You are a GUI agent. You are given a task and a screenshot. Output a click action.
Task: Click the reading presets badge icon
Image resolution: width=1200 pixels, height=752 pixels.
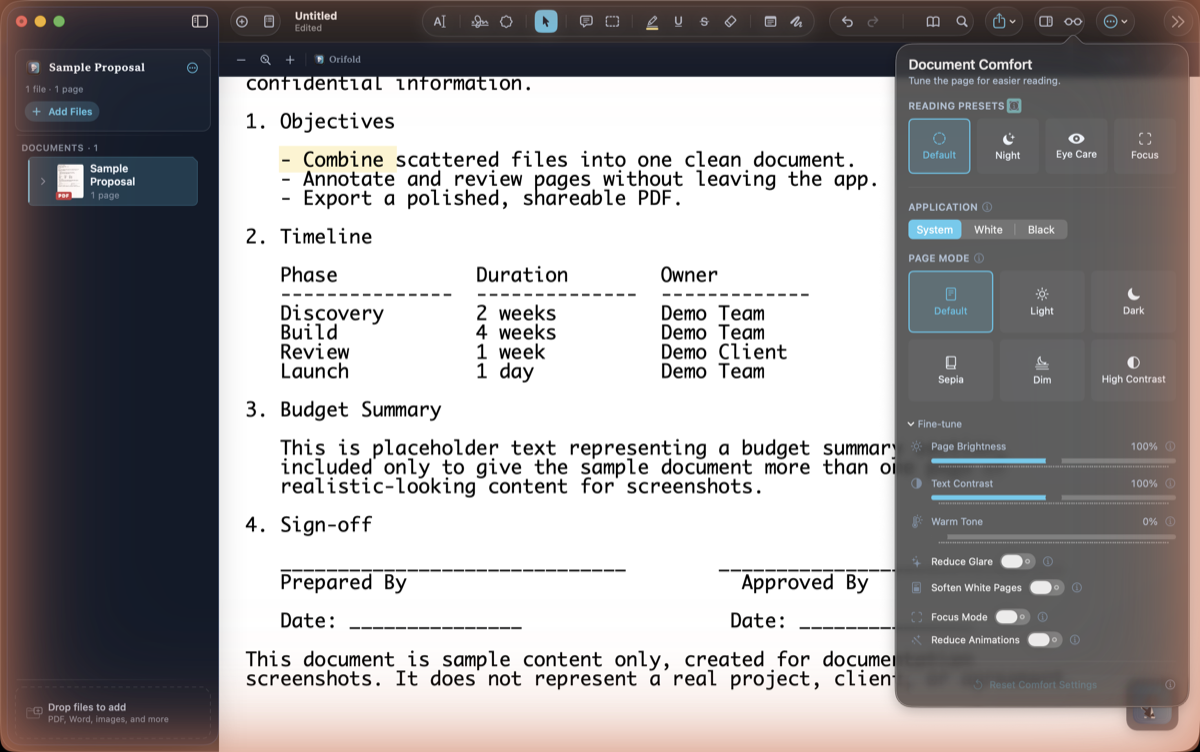click(1014, 106)
